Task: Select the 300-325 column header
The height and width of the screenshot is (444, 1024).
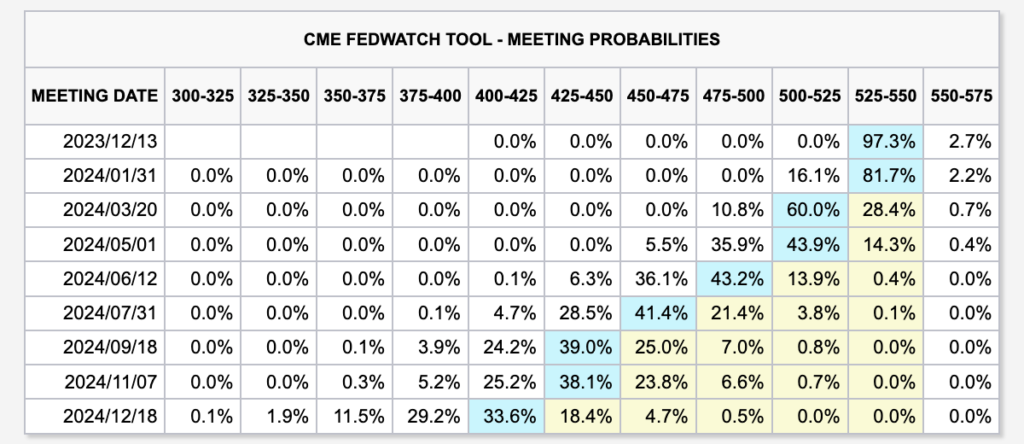Action: tap(201, 96)
